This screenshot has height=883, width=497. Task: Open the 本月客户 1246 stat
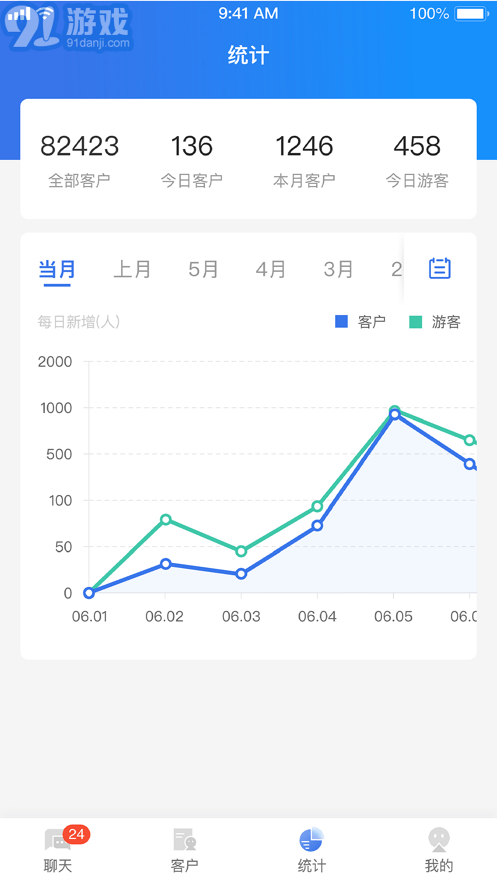(x=305, y=160)
